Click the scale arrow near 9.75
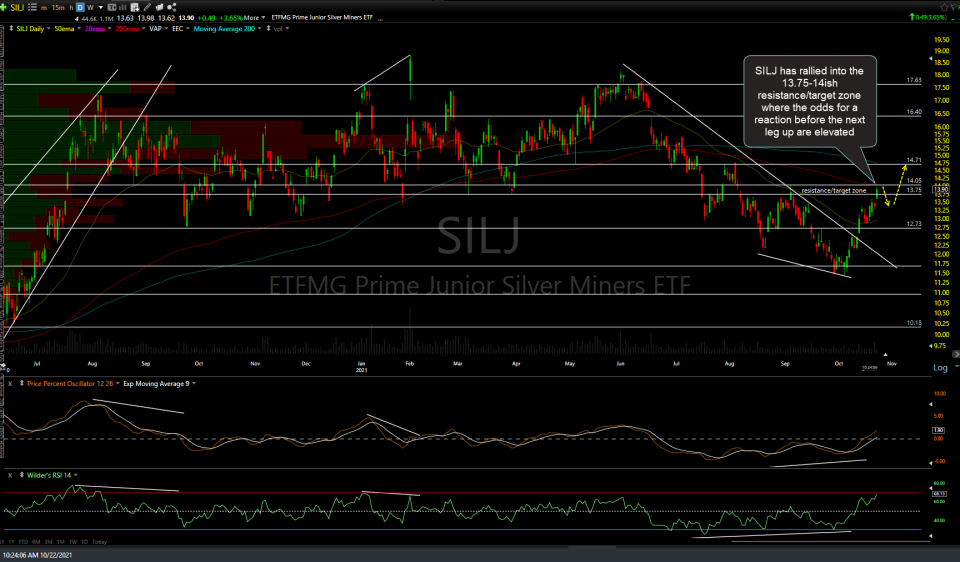 [931, 346]
